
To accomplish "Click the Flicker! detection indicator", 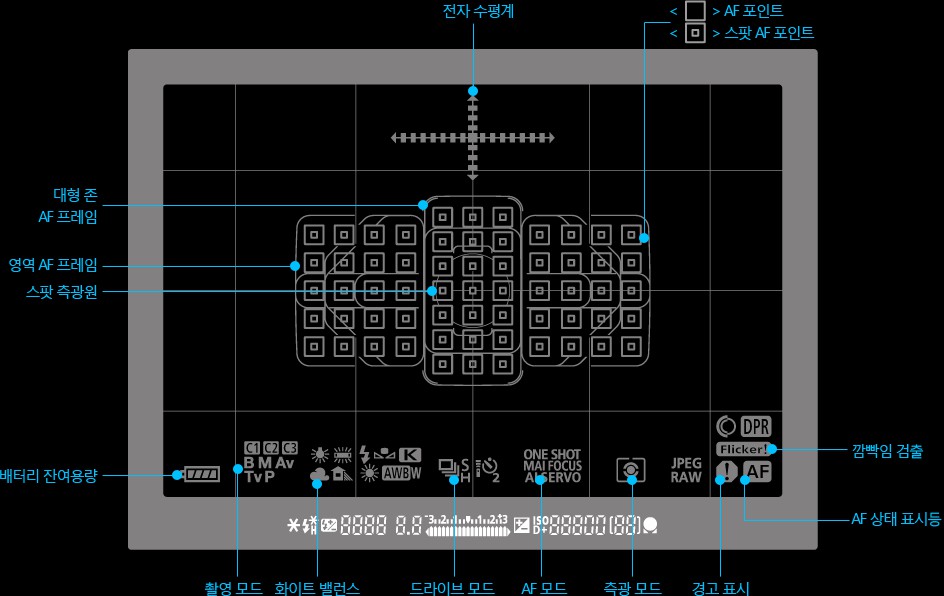I will 743,449.
